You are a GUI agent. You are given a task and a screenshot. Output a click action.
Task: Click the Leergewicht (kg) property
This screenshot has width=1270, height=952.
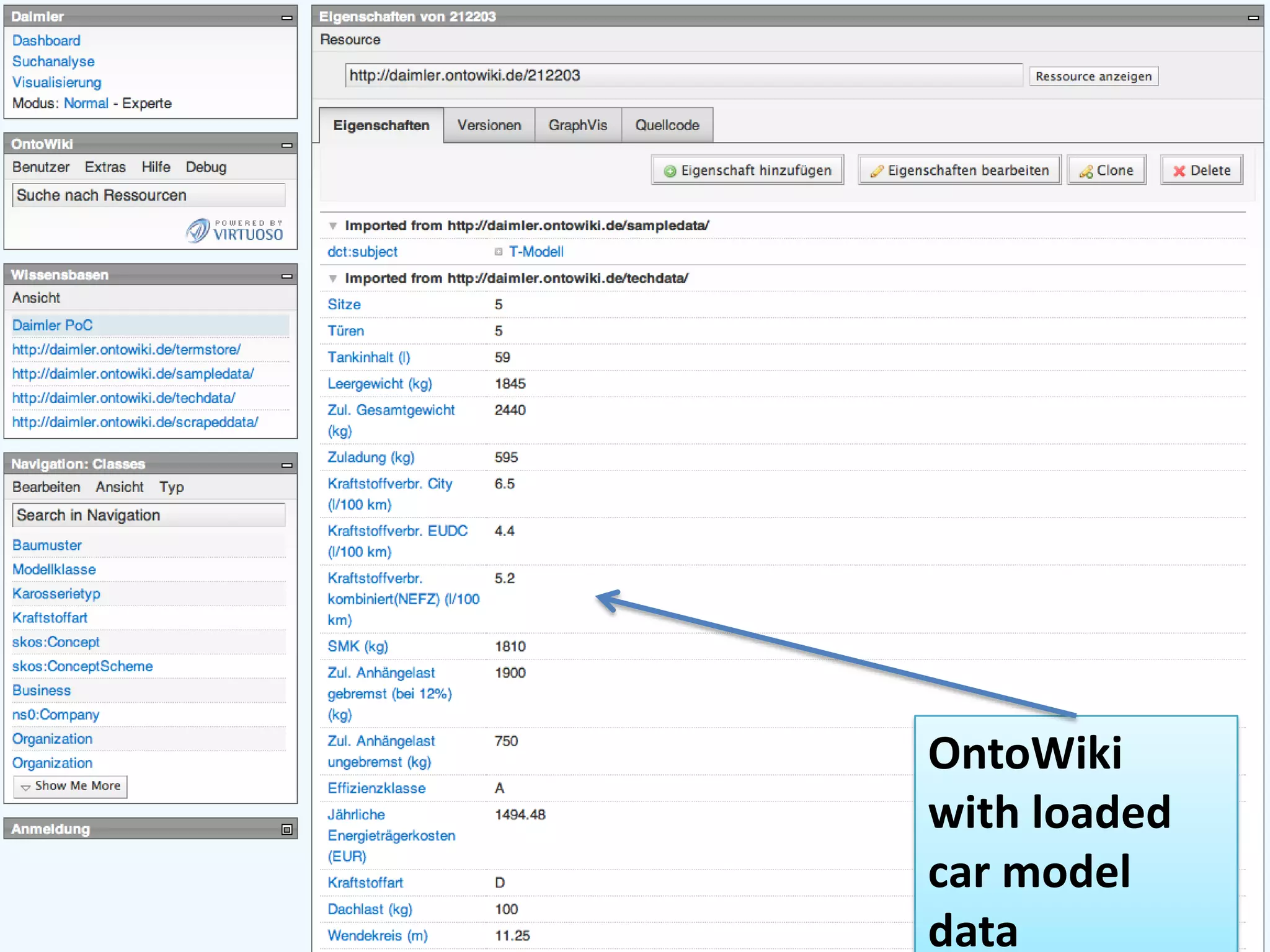380,384
